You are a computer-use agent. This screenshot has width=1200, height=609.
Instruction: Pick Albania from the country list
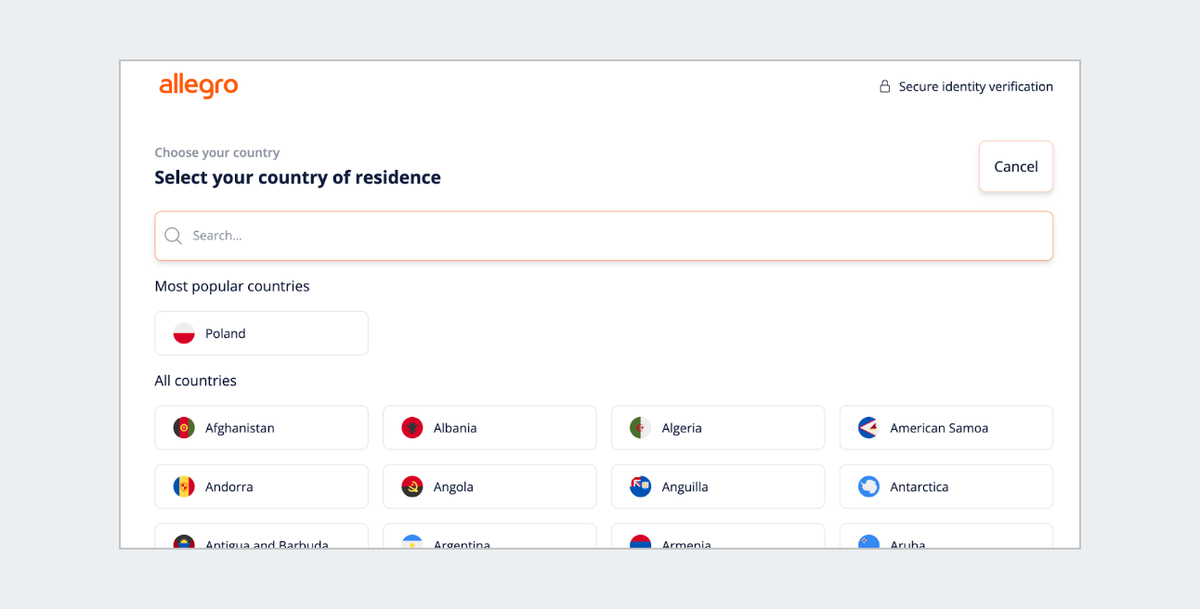[490, 428]
